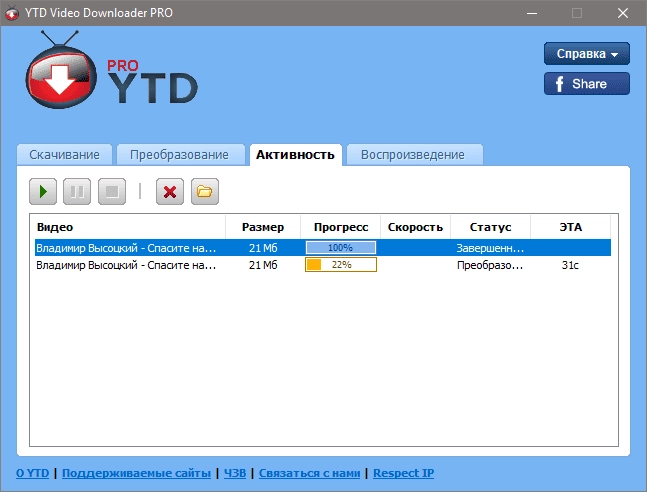The image size is (647, 492).
Task: Open the Связаться с нами link
Action: pyautogui.click(x=309, y=473)
